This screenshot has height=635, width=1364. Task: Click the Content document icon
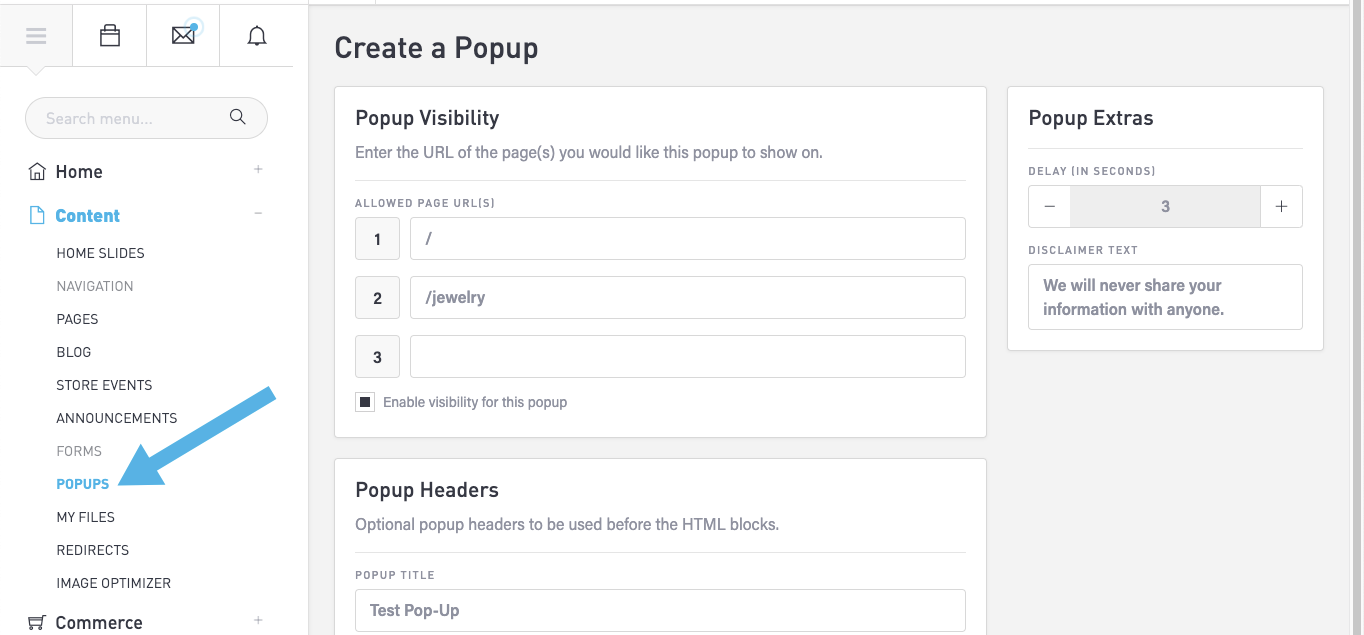point(37,216)
